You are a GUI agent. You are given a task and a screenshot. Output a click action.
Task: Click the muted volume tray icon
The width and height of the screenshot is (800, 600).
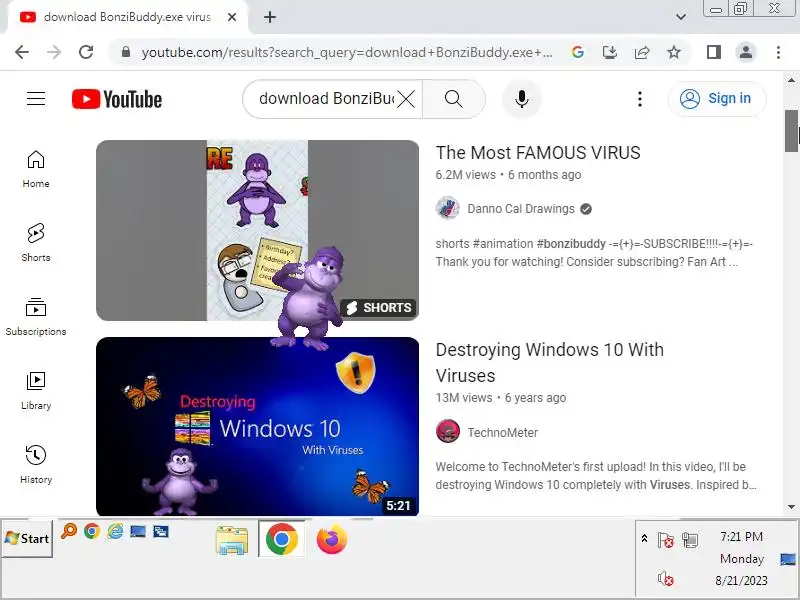pos(665,579)
